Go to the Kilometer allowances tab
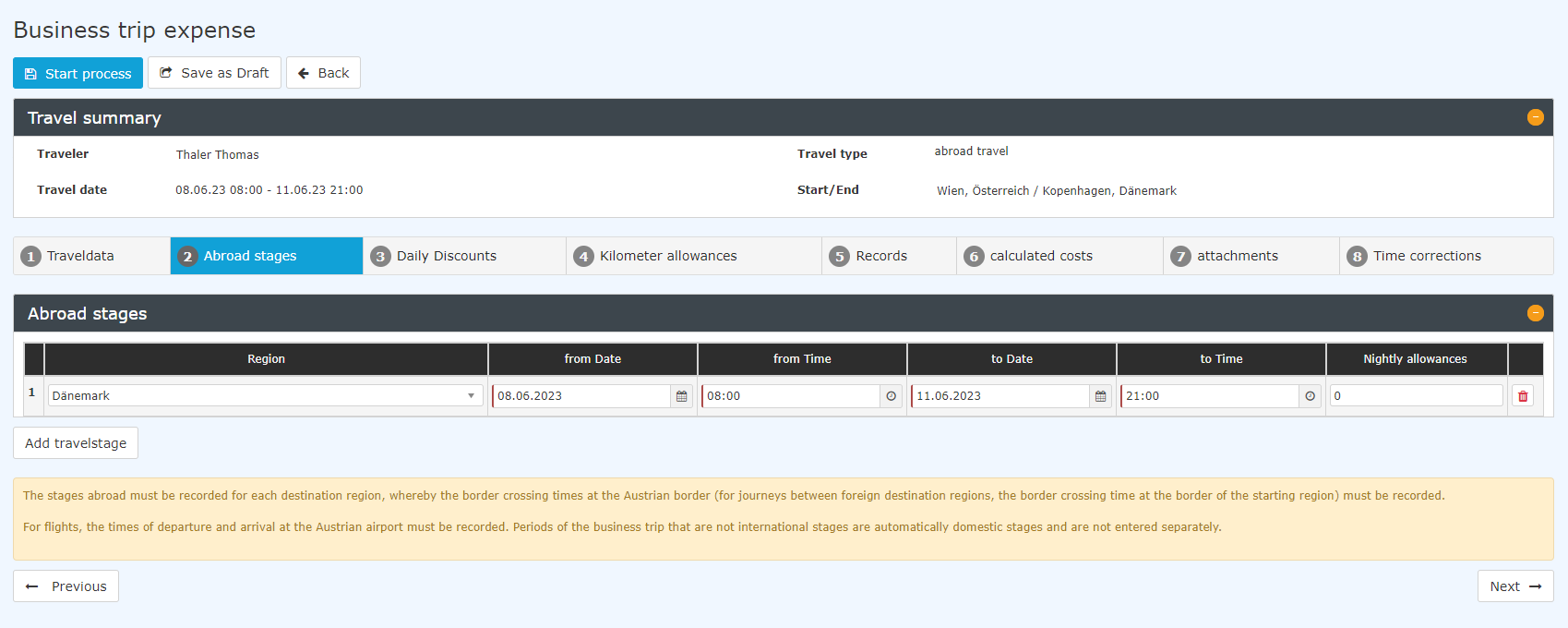The height and width of the screenshot is (628, 1568). click(694, 256)
